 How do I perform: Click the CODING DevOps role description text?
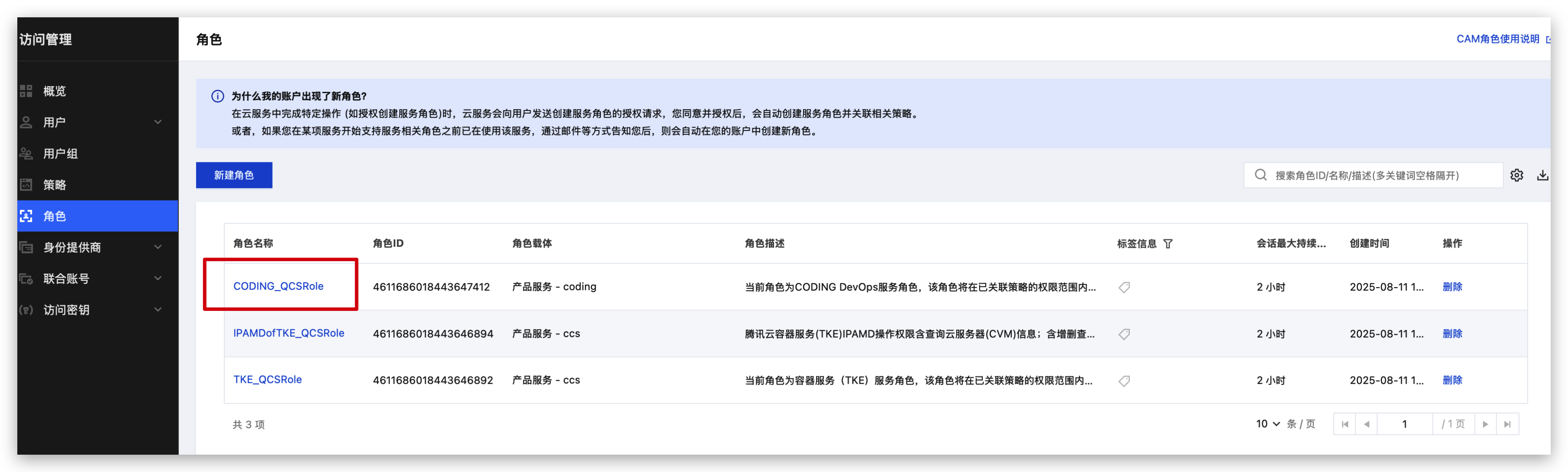pos(920,287)
